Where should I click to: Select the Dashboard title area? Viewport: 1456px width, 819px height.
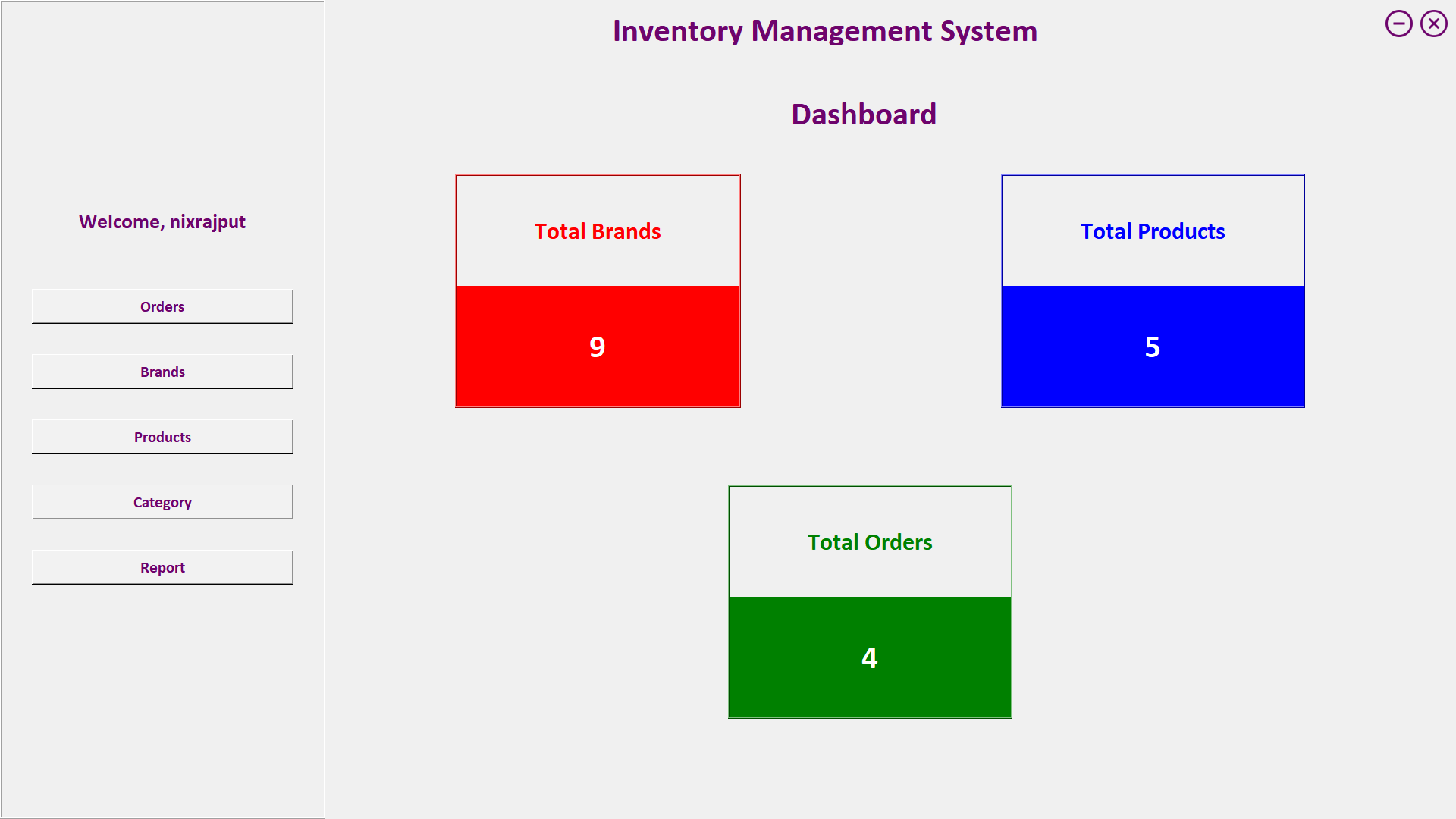point(863,113)
